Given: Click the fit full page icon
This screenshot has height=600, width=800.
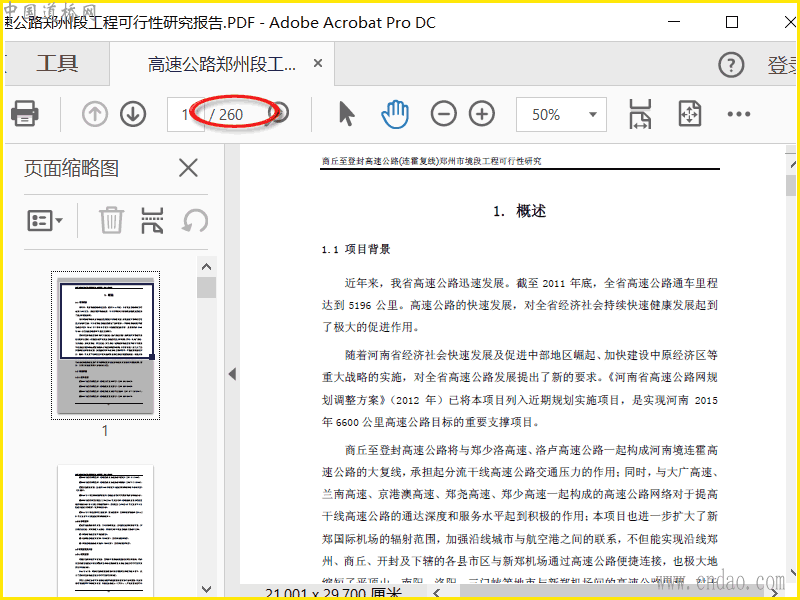Looking at the screenshot, I should coord(689,114).
